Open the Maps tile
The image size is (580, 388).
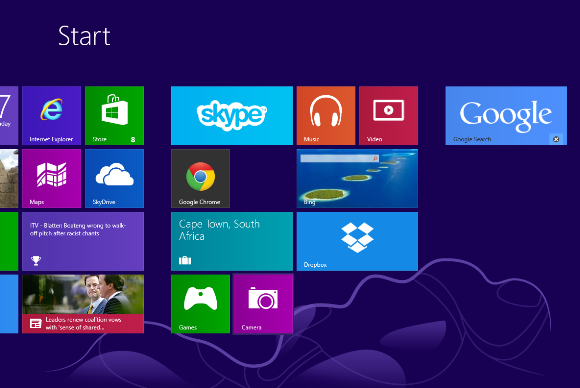pos(51,178)
